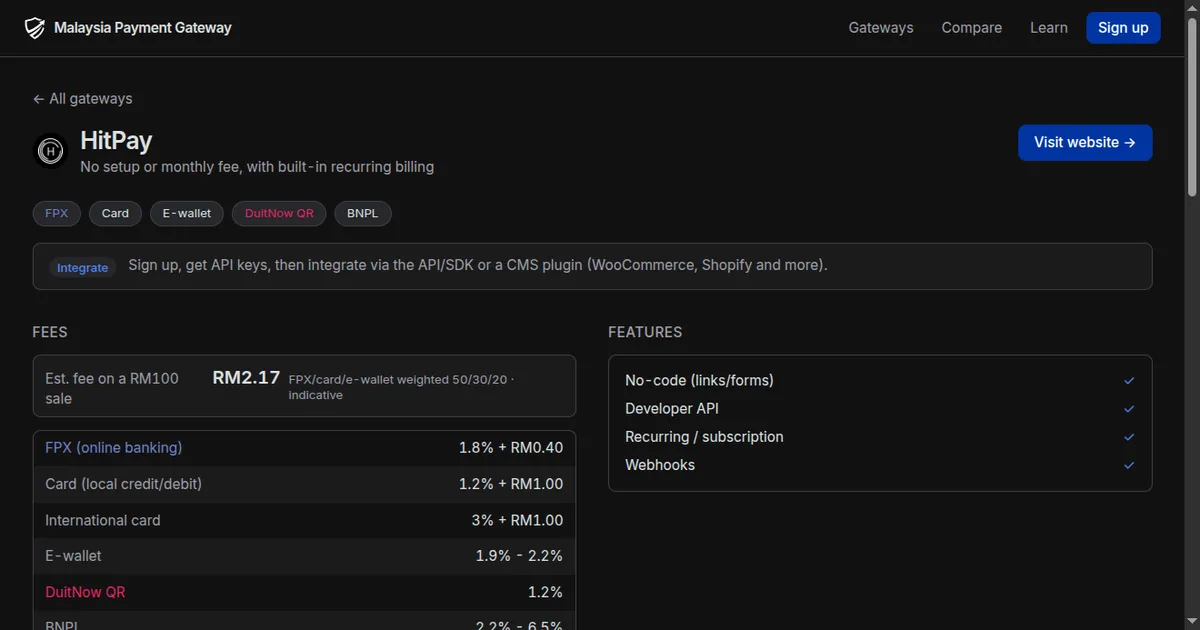Click the E-wallet fee row label
Screen dimensions: 1200x630
coord(73,556)
